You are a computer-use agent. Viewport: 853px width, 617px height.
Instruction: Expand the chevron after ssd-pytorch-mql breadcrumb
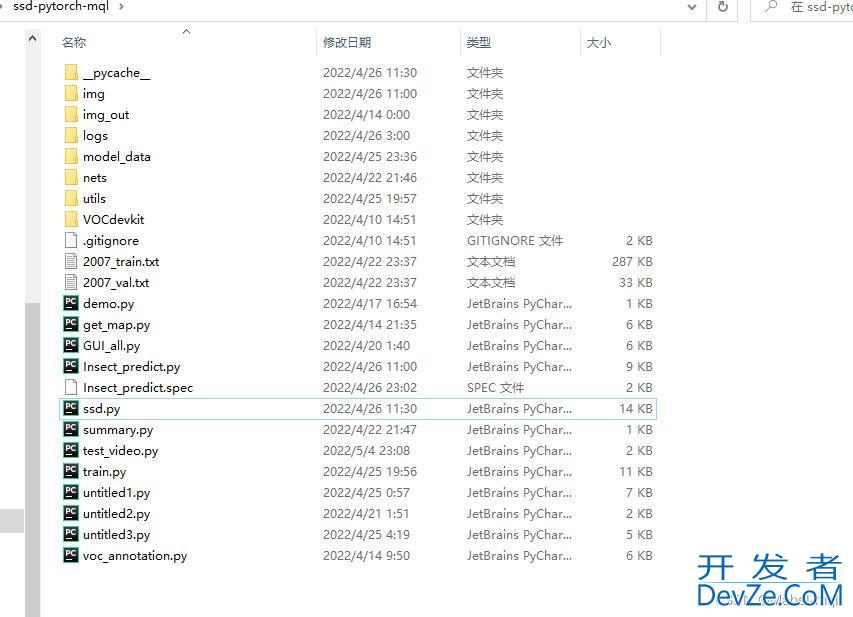(121, 7)
